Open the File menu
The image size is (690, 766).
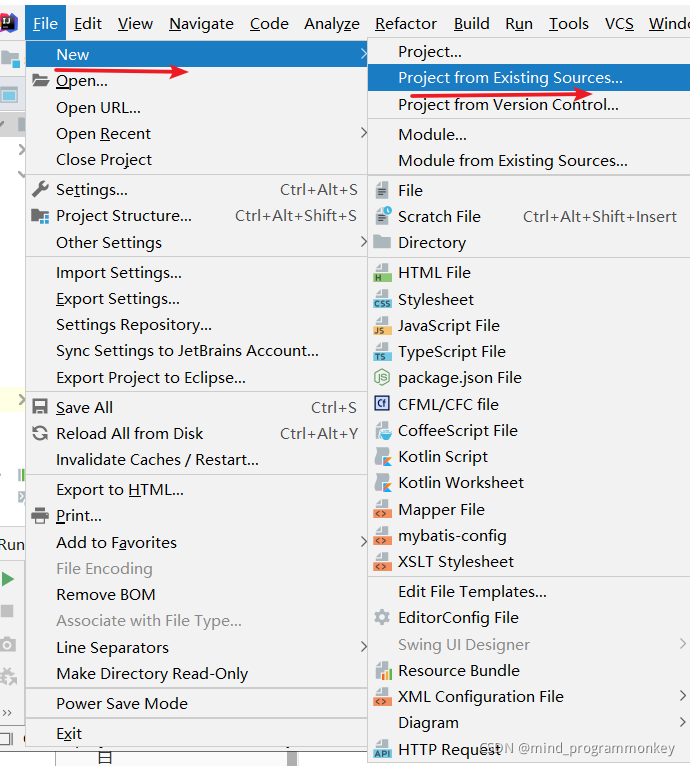45,23
